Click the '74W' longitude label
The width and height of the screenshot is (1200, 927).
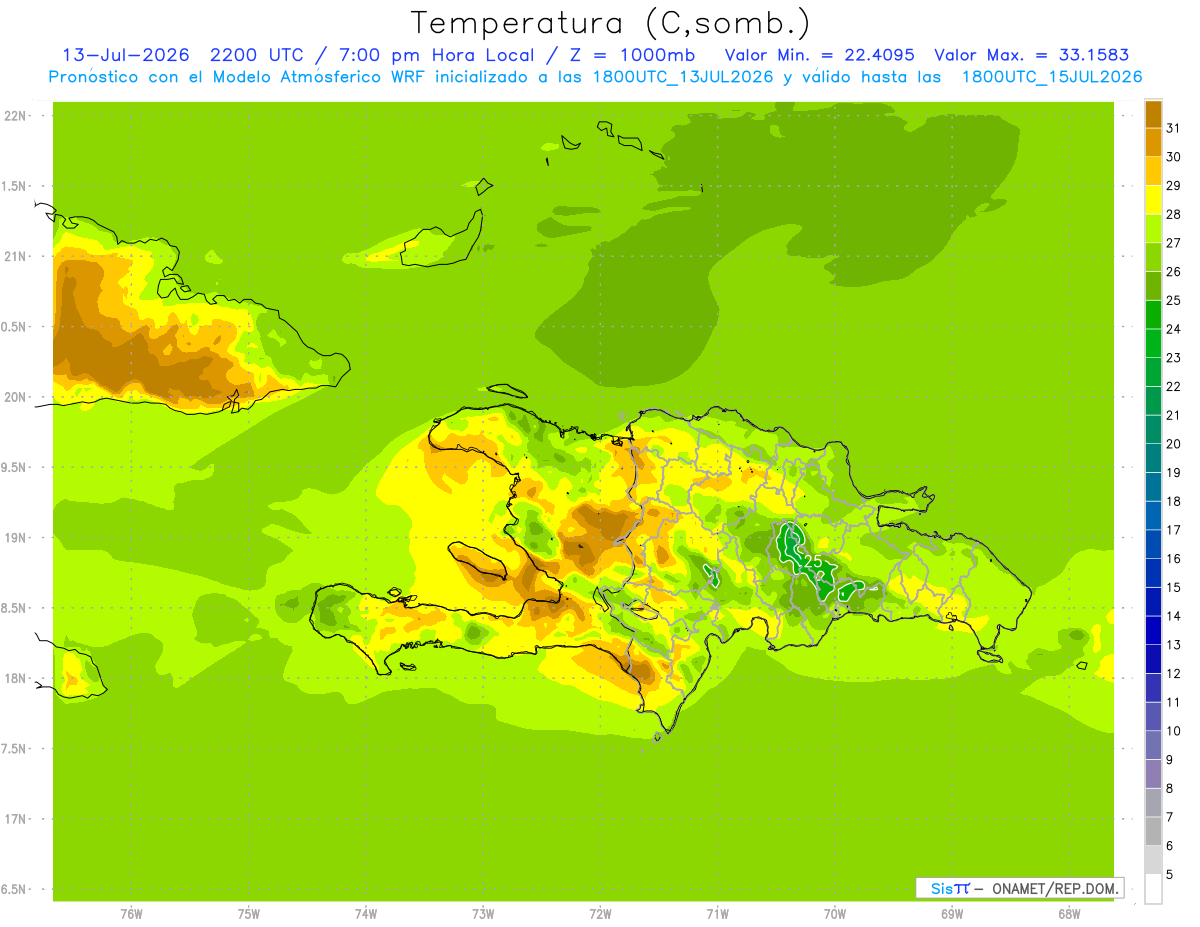[x=366, y=914]
